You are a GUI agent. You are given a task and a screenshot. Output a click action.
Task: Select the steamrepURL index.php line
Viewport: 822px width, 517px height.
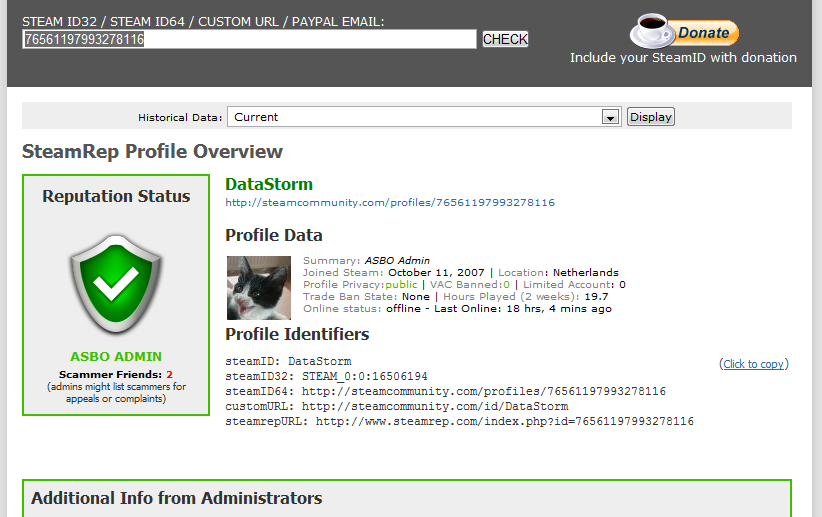point(459,421)
